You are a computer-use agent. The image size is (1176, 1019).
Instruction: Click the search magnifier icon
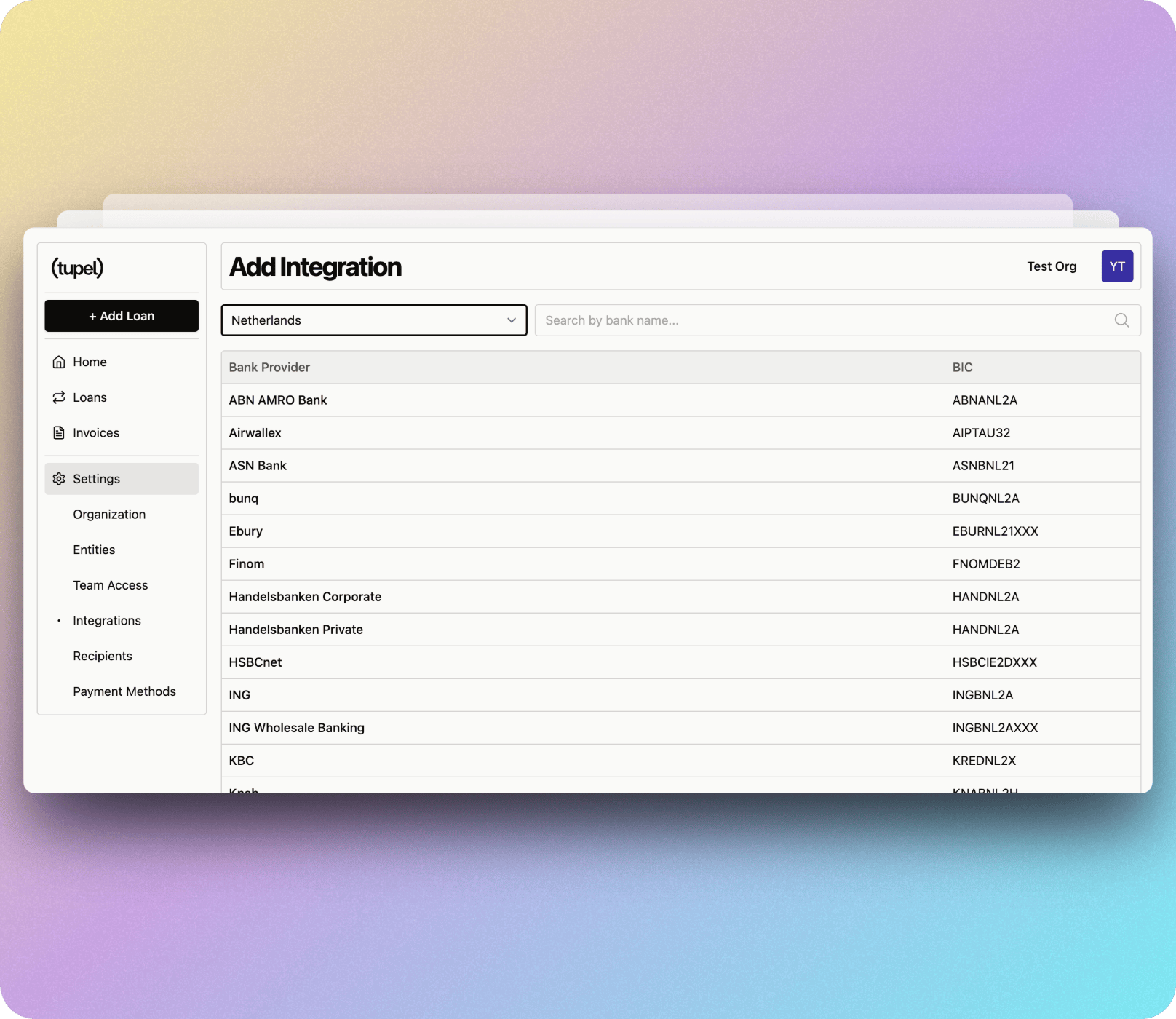tap(1121, 320)
